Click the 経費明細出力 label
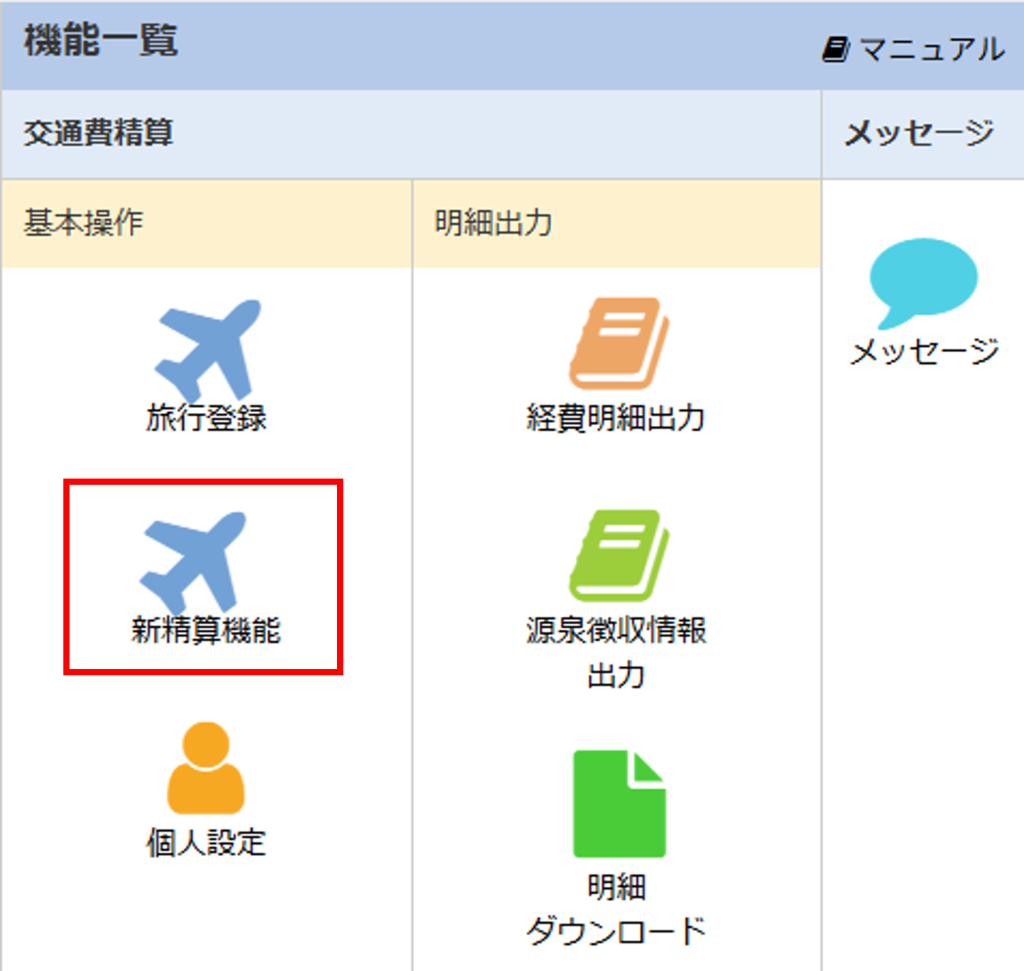Image resolution: width=1024 pixels, height=971 pixels. pyautogui.click(x=616, y=418)
